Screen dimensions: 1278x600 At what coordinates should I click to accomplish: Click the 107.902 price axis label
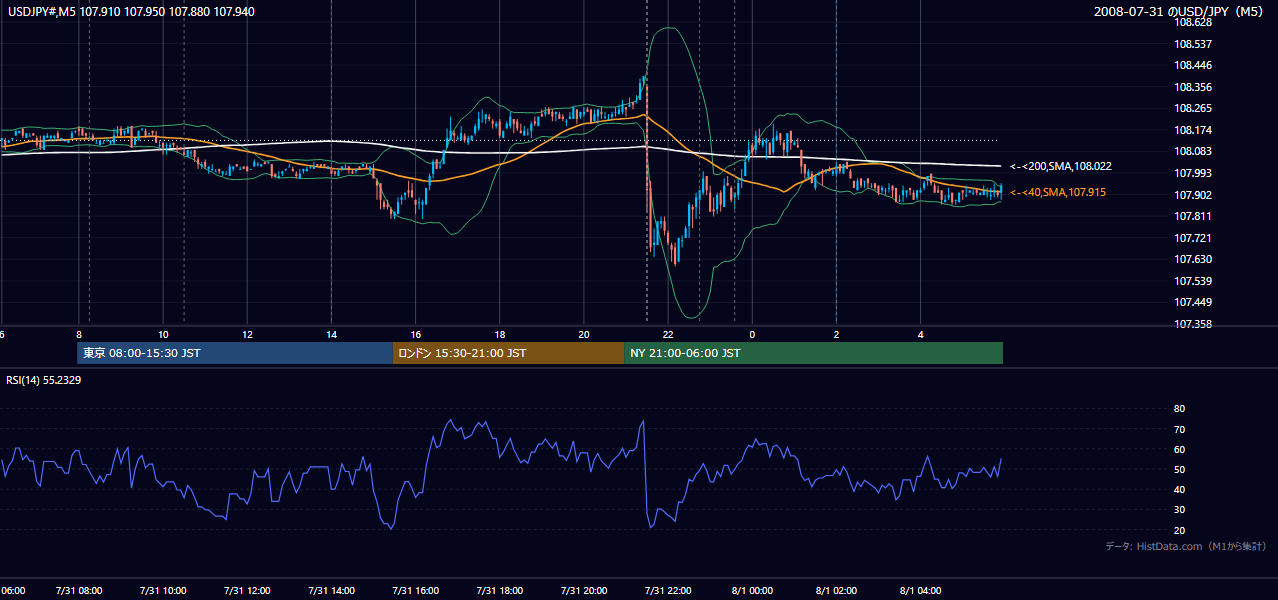click(x=1194, y=195)
